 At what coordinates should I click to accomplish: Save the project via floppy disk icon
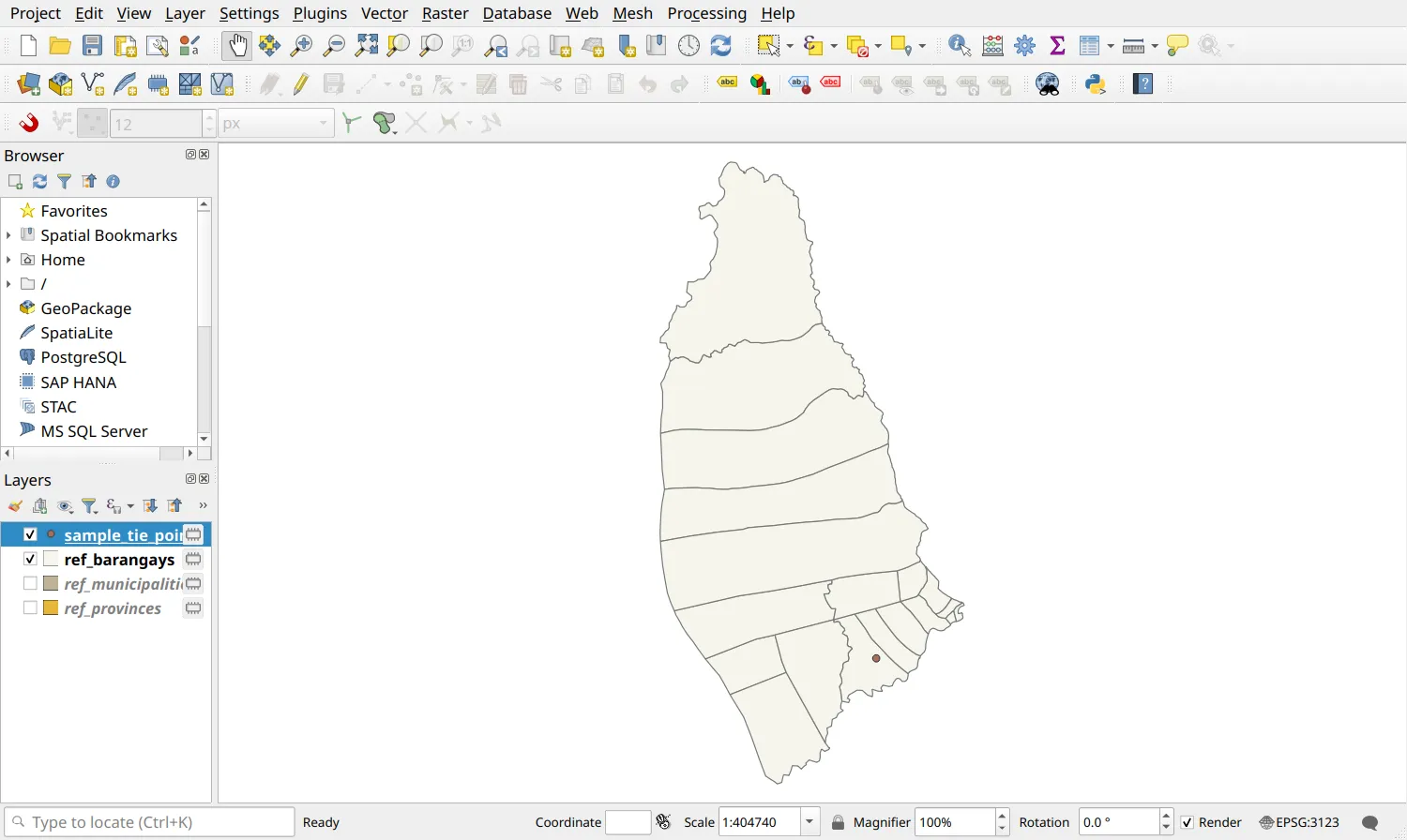point(92,45)
